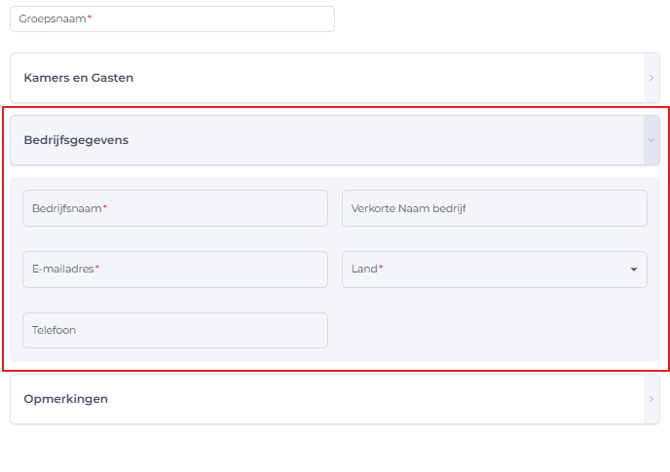Open the Opmerkingen section header
Viewport: 670px width, 472px height.
click(x=300, y=399)
